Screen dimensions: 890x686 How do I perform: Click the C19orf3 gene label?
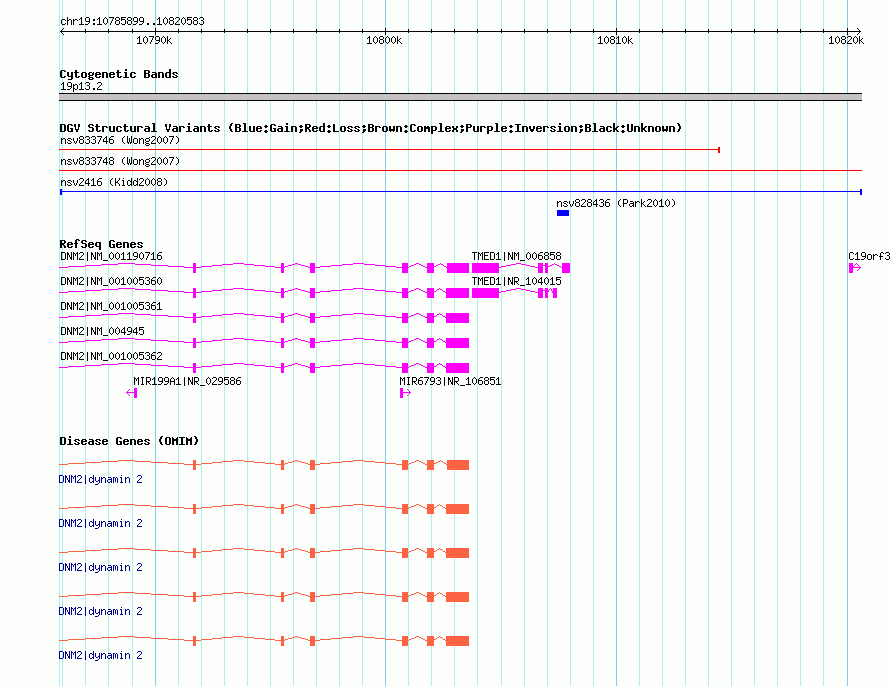pyautogui.click(x=869, y=256)
